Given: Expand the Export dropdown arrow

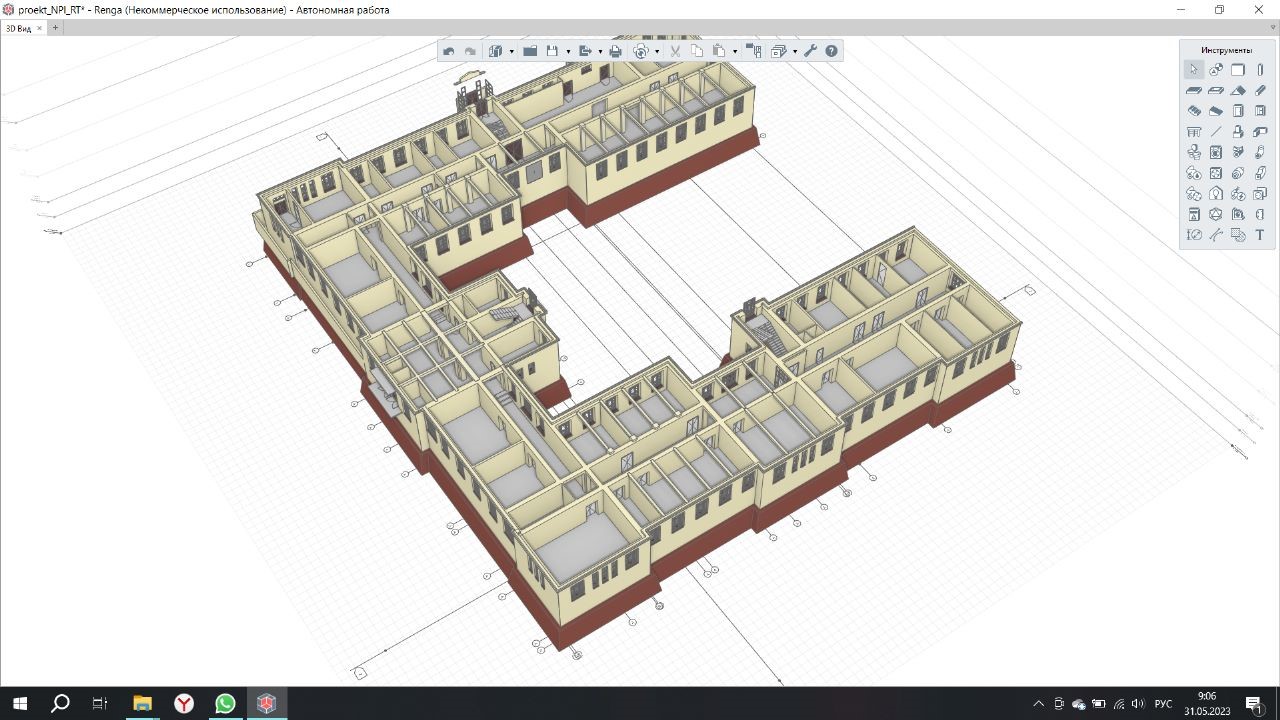Looking at the screenshot, I should 600,52.
